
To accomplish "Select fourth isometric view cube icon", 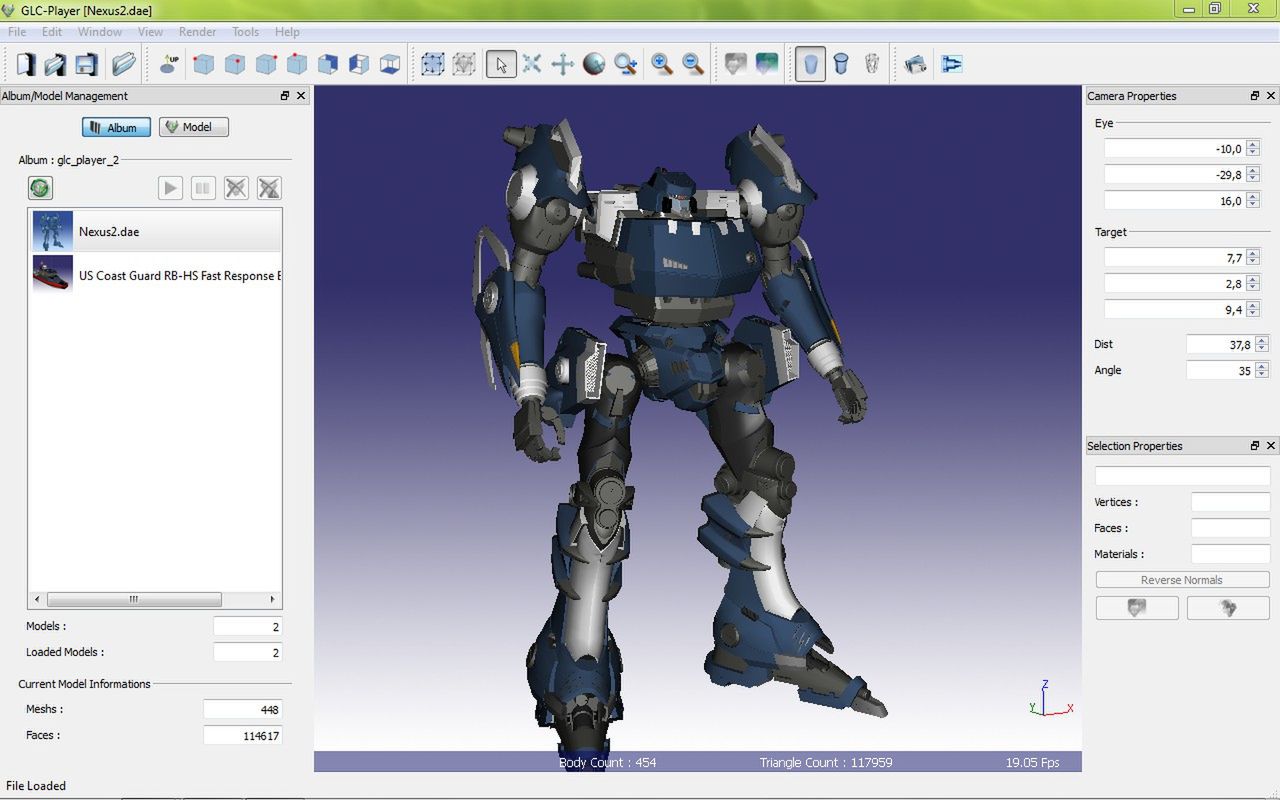I will pyautogui.click(x=296, y=64).
